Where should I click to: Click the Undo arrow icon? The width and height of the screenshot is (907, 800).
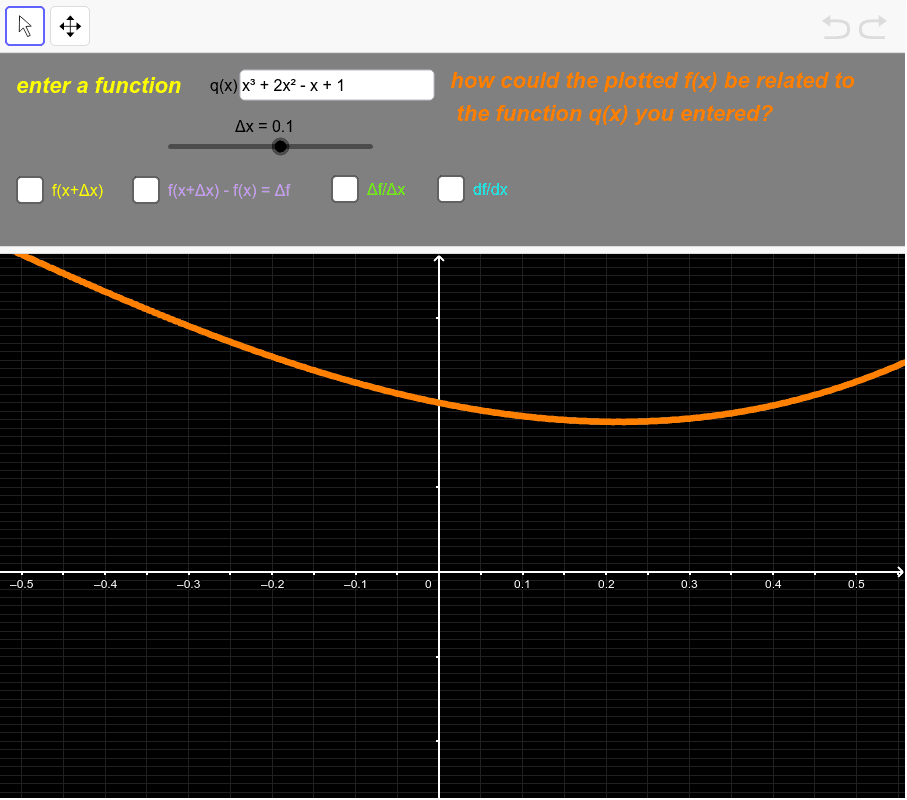pyautogui.click(x=836, y=27)
